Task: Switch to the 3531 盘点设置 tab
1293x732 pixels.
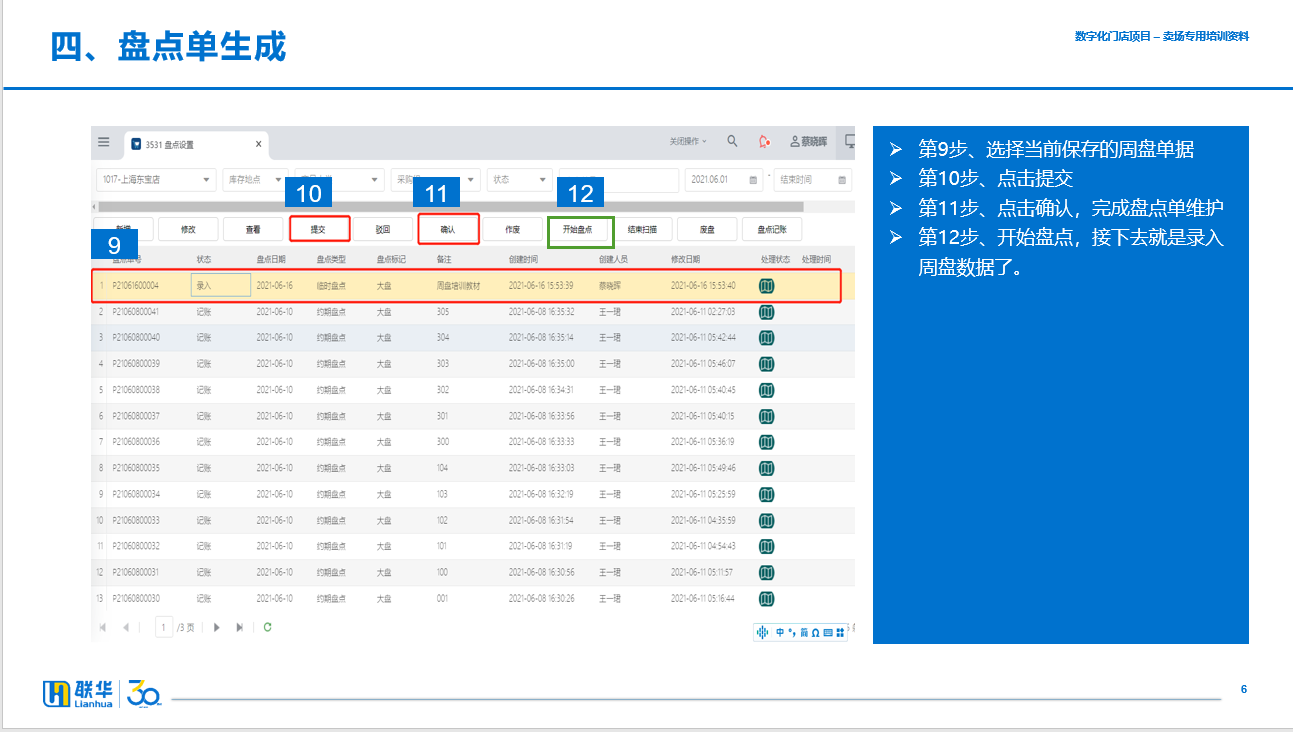Action: 194,144
